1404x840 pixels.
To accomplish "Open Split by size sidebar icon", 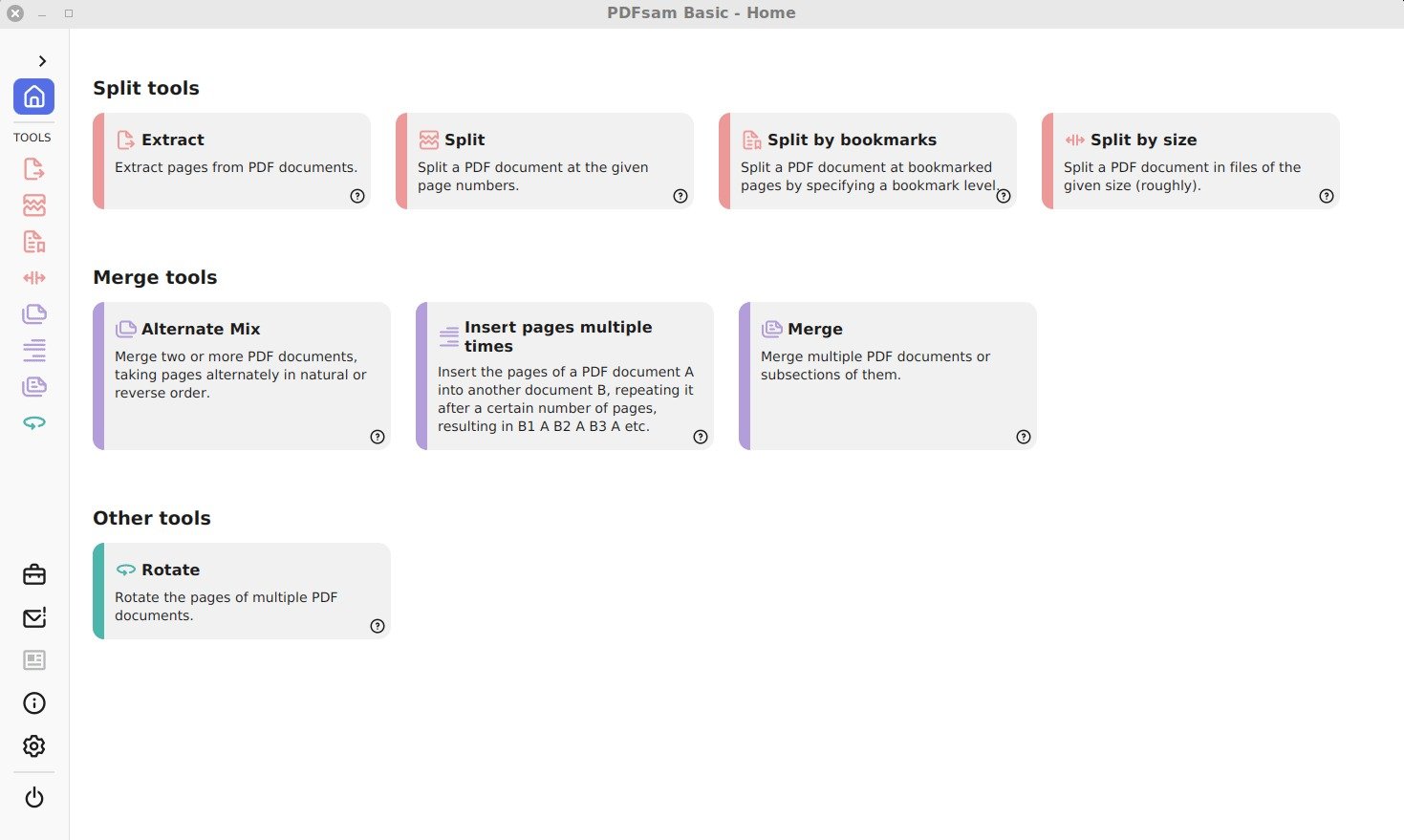I will point(33,278).
